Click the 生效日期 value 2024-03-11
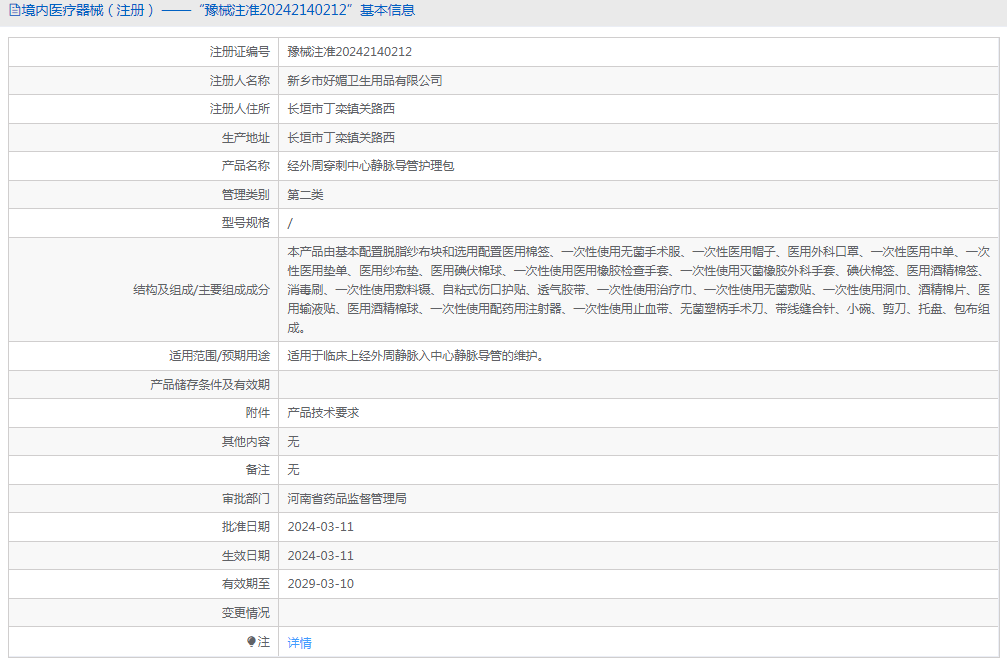Screen dimensions: 1007x663 [x=320, y=556]
